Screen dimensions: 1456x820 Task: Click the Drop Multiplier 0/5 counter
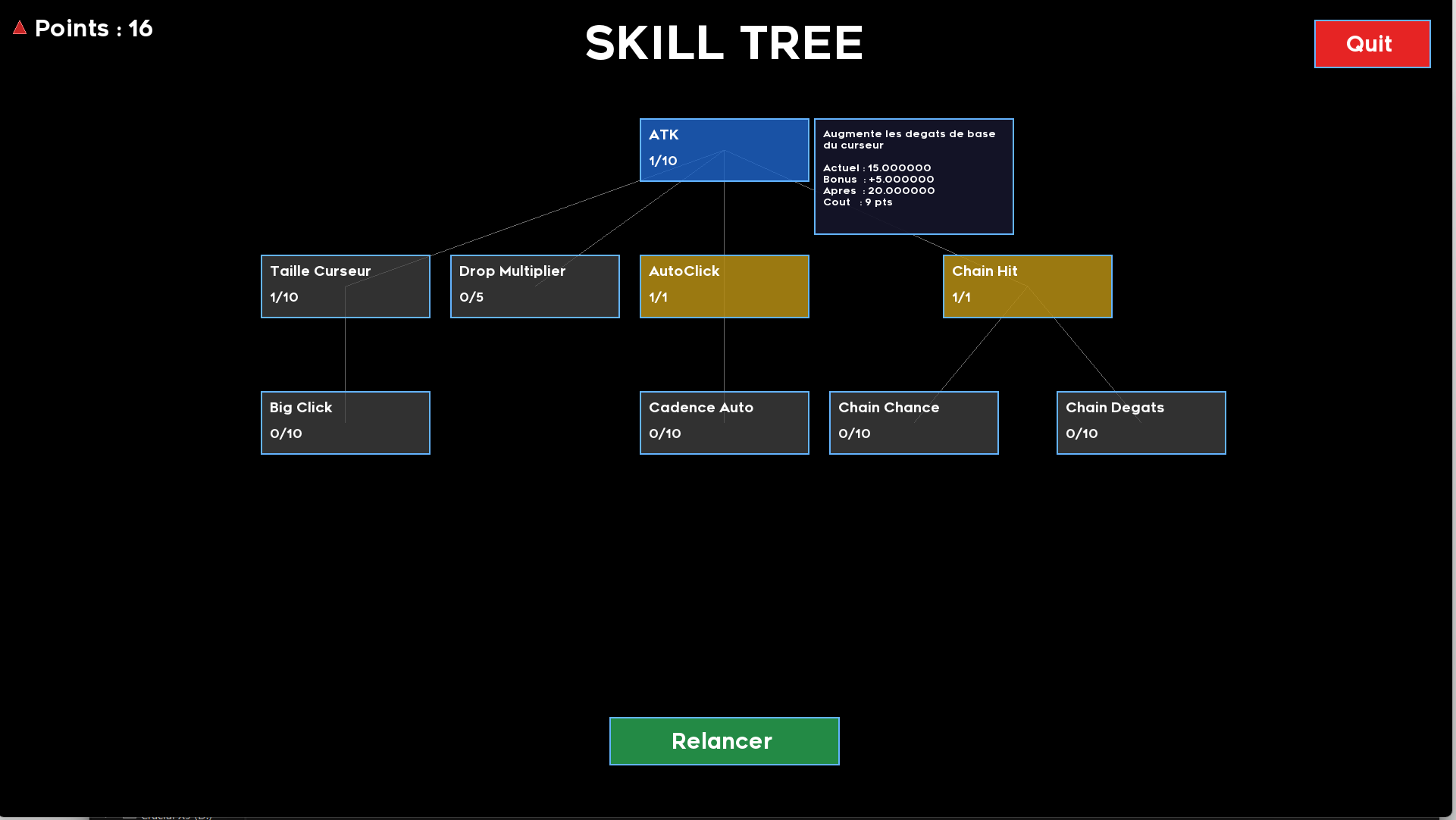click(471, 297)
